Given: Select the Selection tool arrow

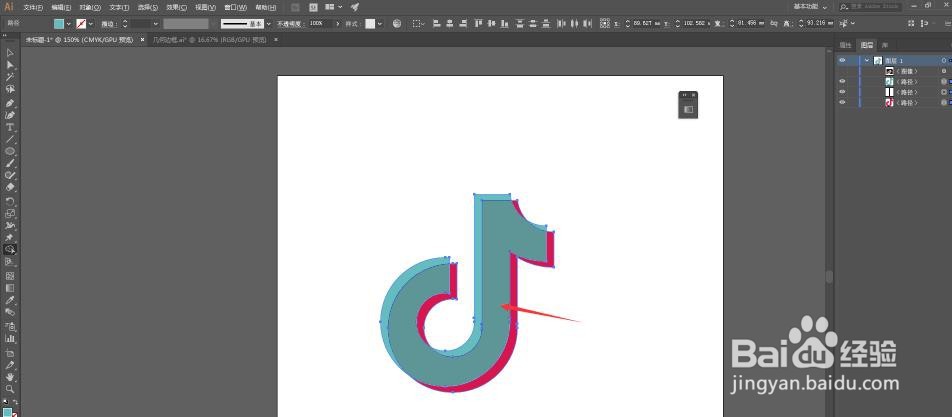Looking at the screenshot, I should [x=10, y=53].
